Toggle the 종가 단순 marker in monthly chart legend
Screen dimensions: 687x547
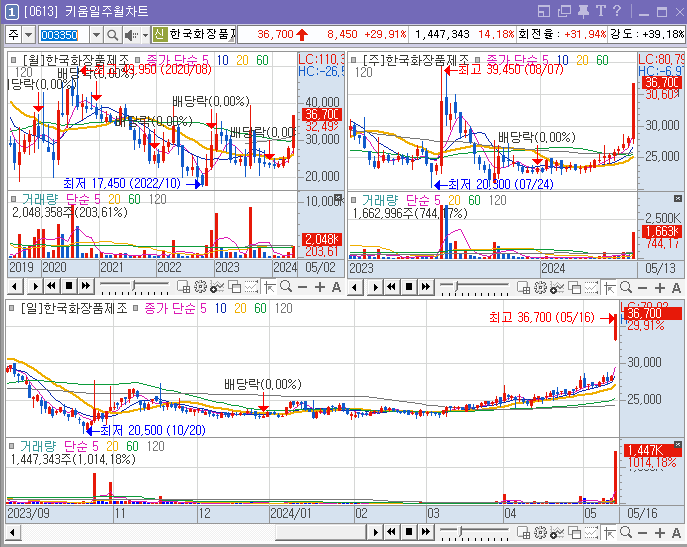tap(138, 60)
